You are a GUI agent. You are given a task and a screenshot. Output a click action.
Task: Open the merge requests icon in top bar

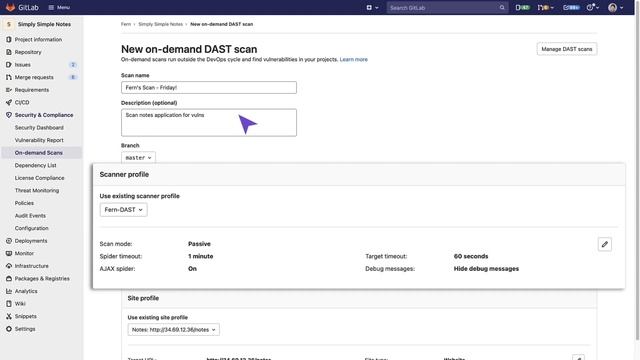click(545, 7)
